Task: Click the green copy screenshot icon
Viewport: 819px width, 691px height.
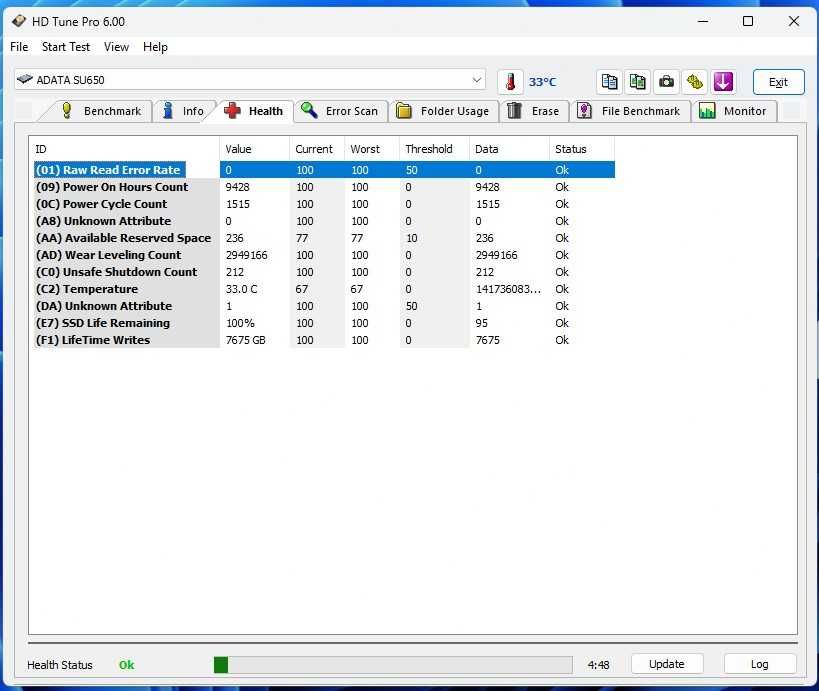Action: pyautogui.click(x=637, y=82)
